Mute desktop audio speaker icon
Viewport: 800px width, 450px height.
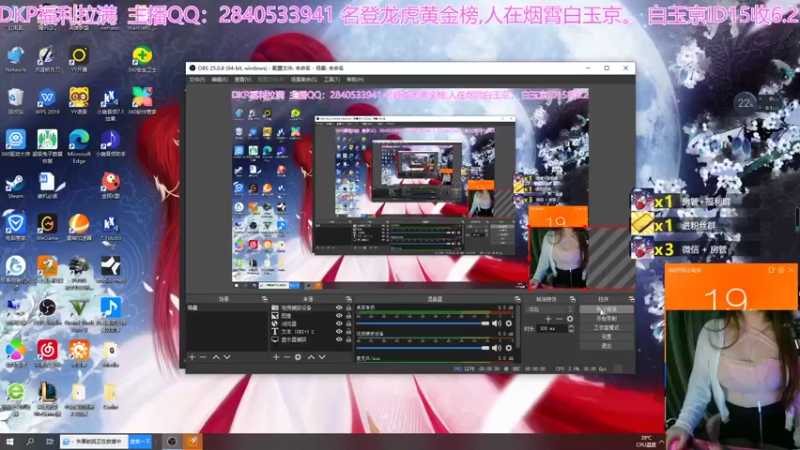pos(496,323)
